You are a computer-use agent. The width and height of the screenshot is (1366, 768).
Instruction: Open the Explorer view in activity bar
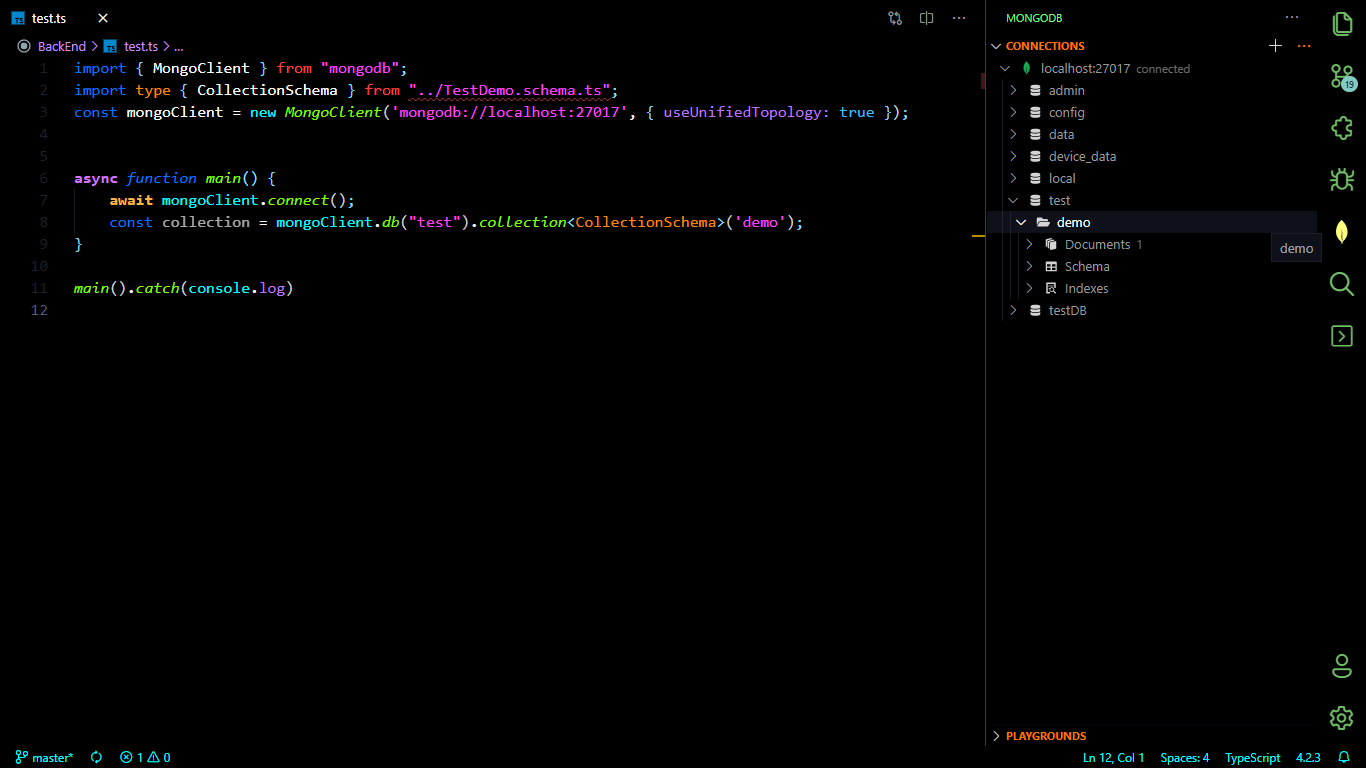[1342, 24]
